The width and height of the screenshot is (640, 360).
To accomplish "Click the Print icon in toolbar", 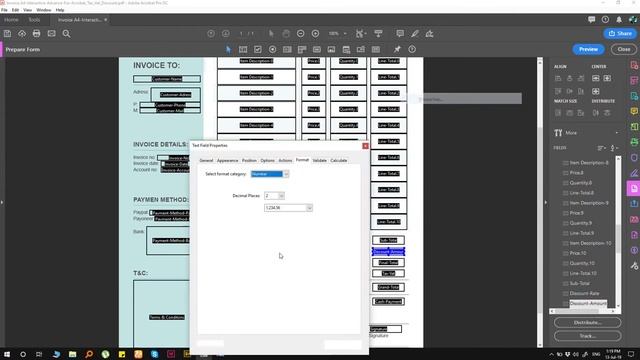I will point(37,34).
